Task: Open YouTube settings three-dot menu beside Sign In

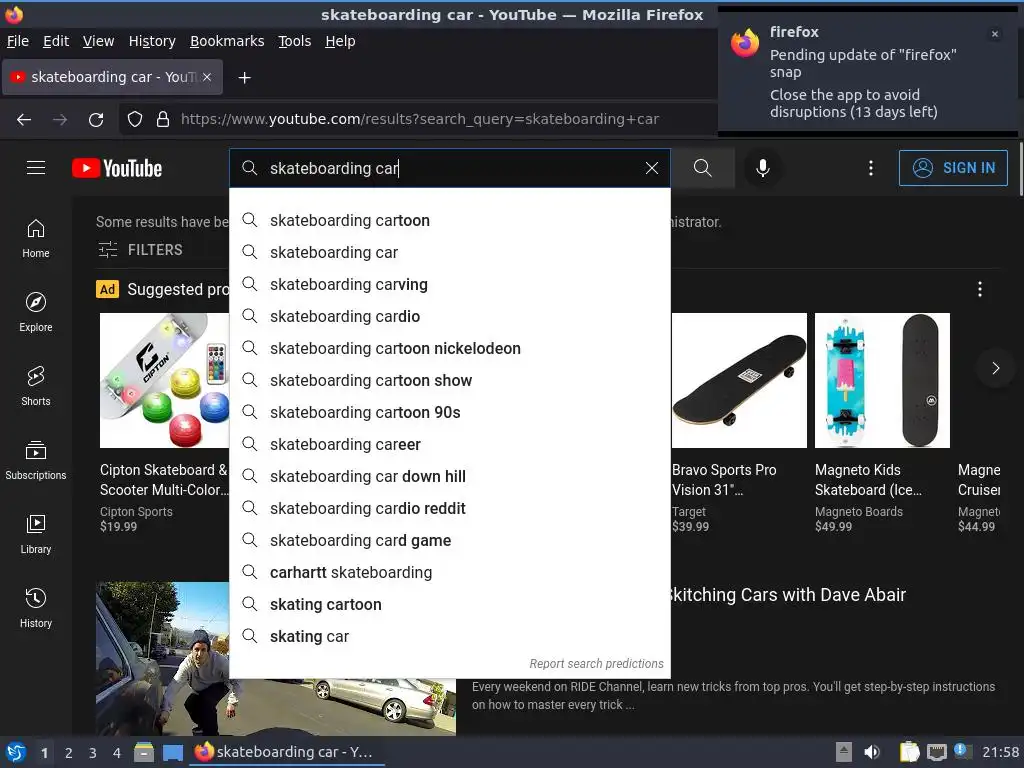Action: [871, 168]
